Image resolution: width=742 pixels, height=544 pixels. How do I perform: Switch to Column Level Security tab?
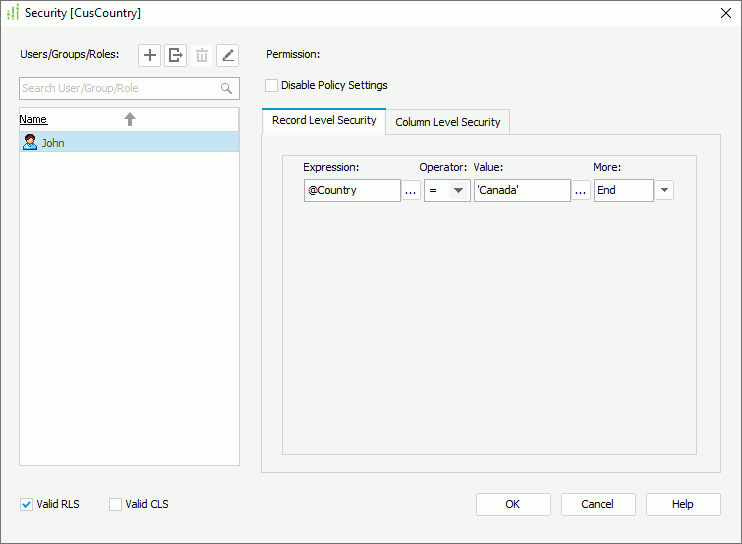point(447,122)
